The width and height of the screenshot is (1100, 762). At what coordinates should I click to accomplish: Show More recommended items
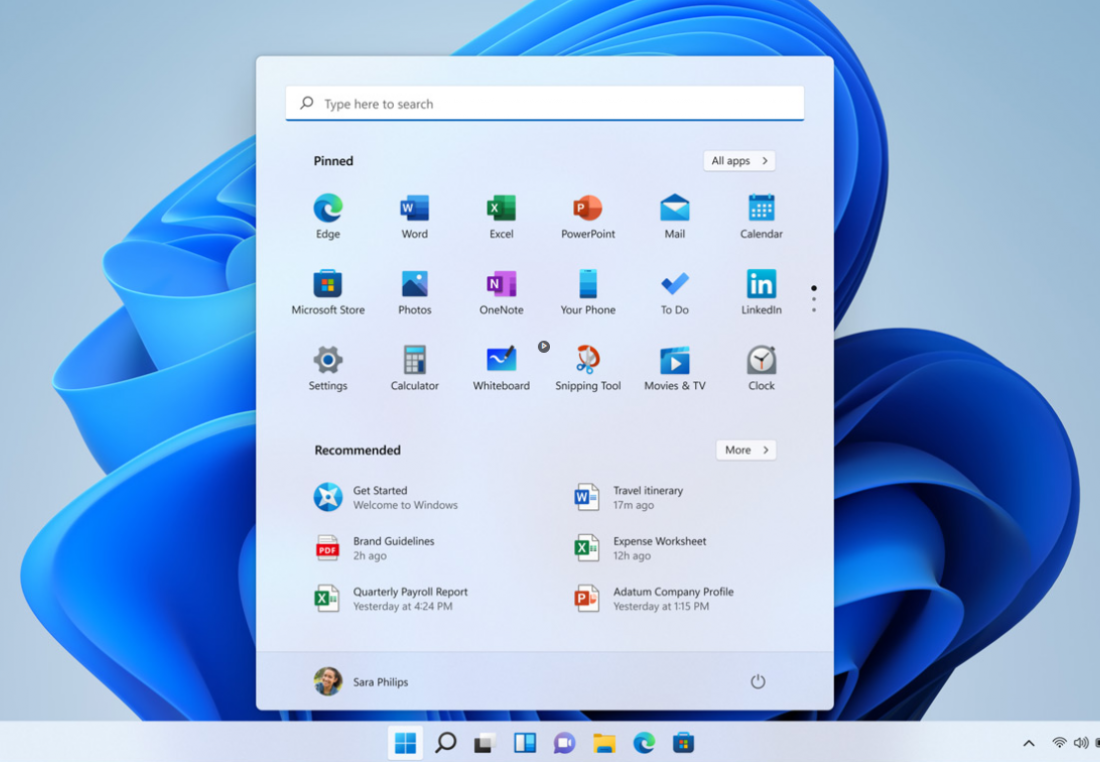pos(746,450)
